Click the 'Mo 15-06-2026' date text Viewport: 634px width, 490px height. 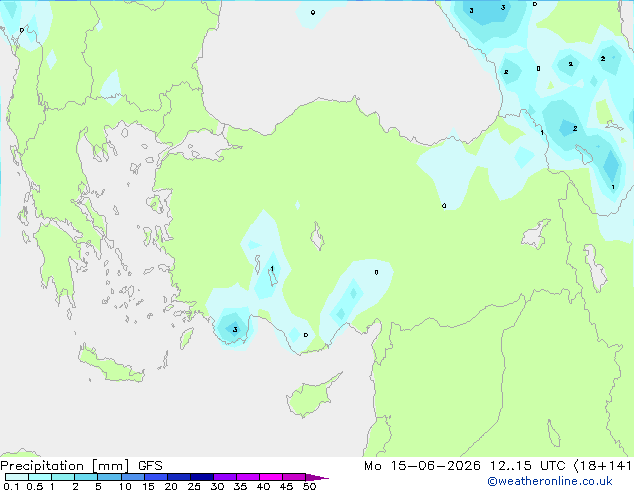pos(422,466)
